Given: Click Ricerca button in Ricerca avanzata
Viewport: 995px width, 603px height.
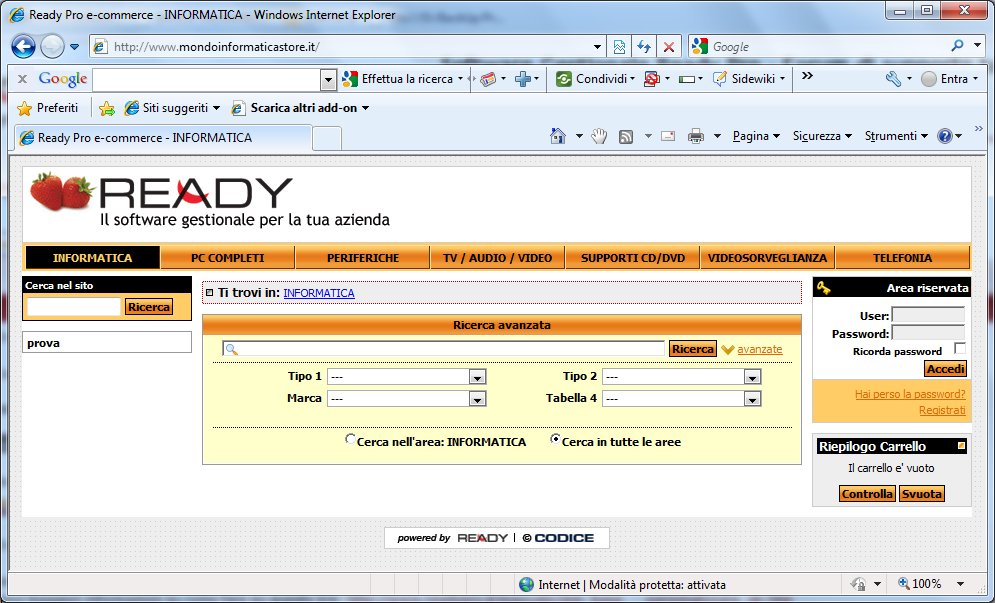Looking at the screenshot, I should point(692,348).
